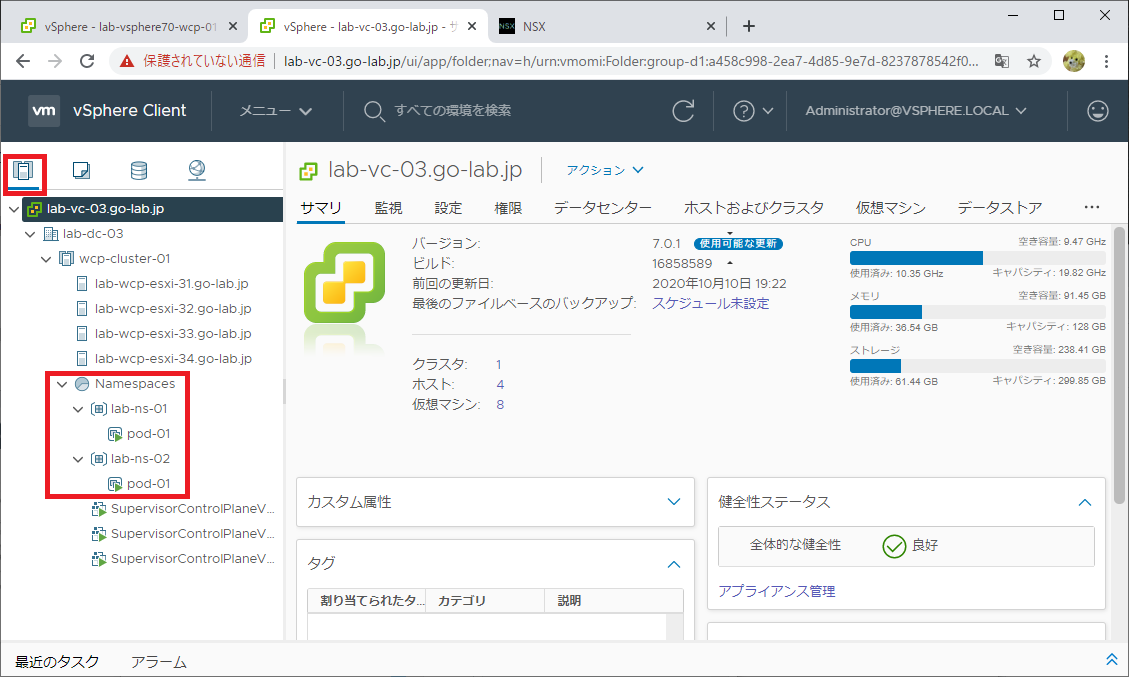
Task: Open Storage inventory view icon
Action: click(x=139, y=170)
